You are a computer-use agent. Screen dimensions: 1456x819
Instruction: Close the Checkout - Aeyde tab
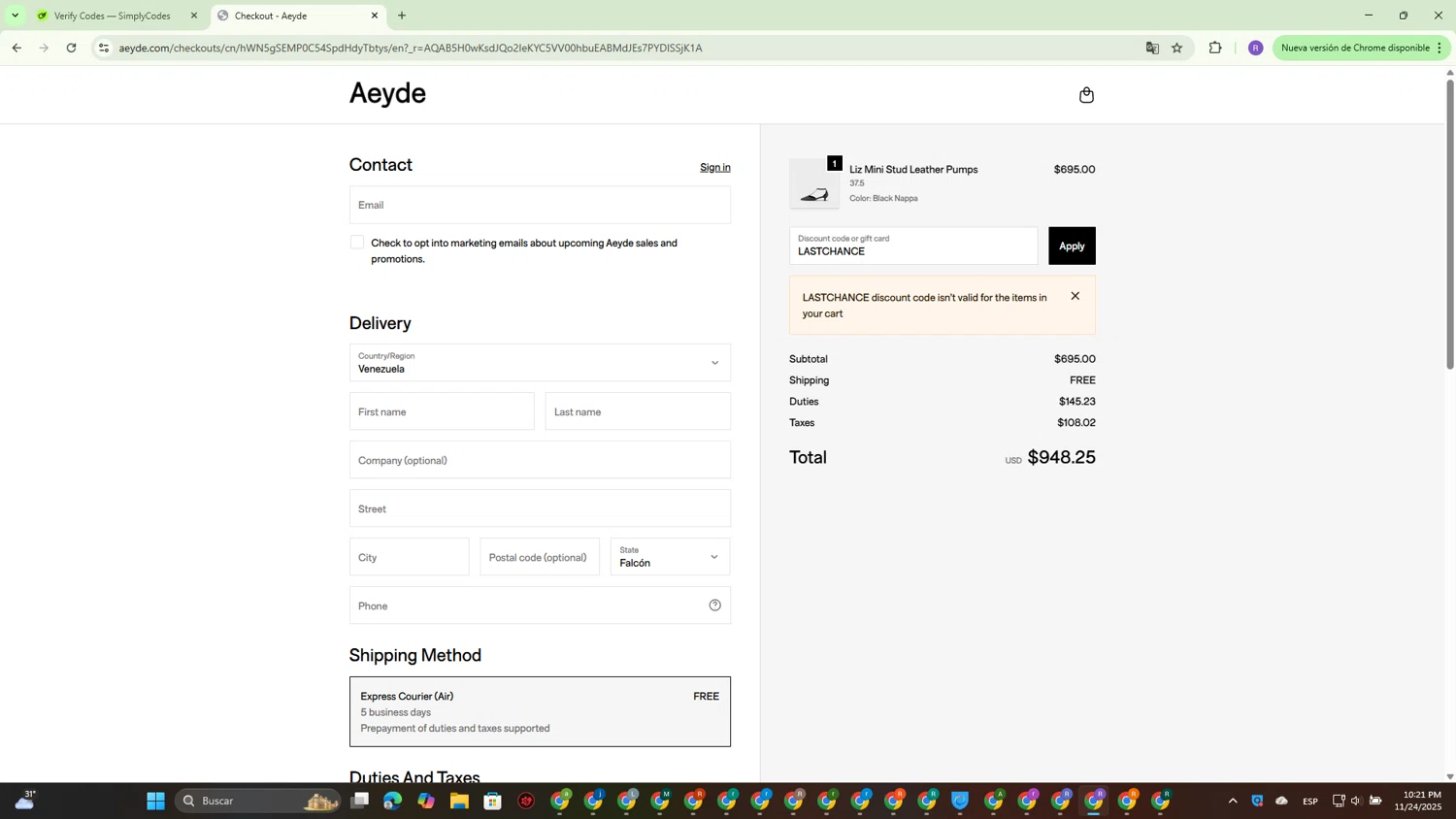(375, 16)
